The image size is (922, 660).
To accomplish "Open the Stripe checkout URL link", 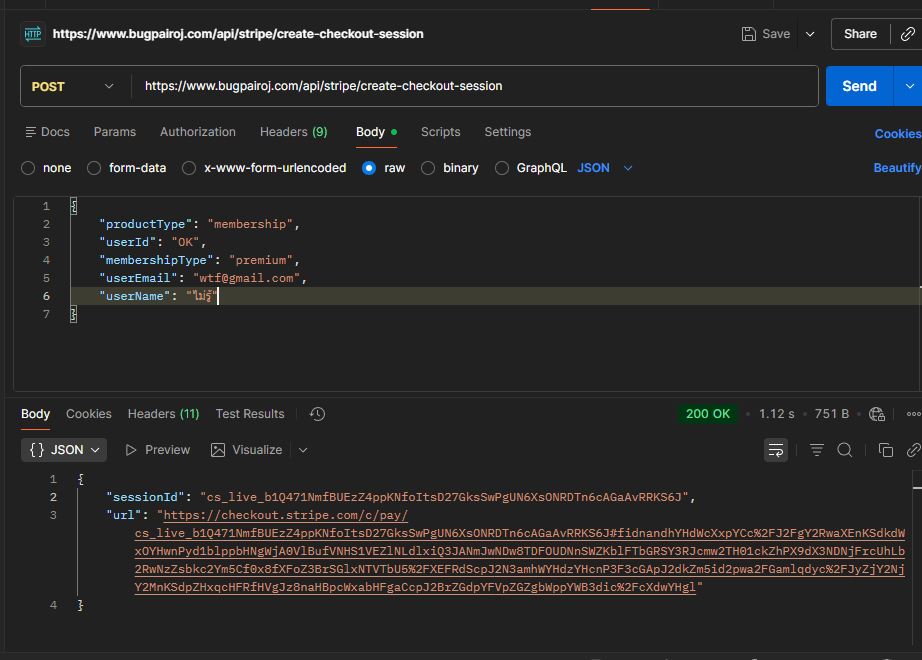I will [x=520, y=551].
